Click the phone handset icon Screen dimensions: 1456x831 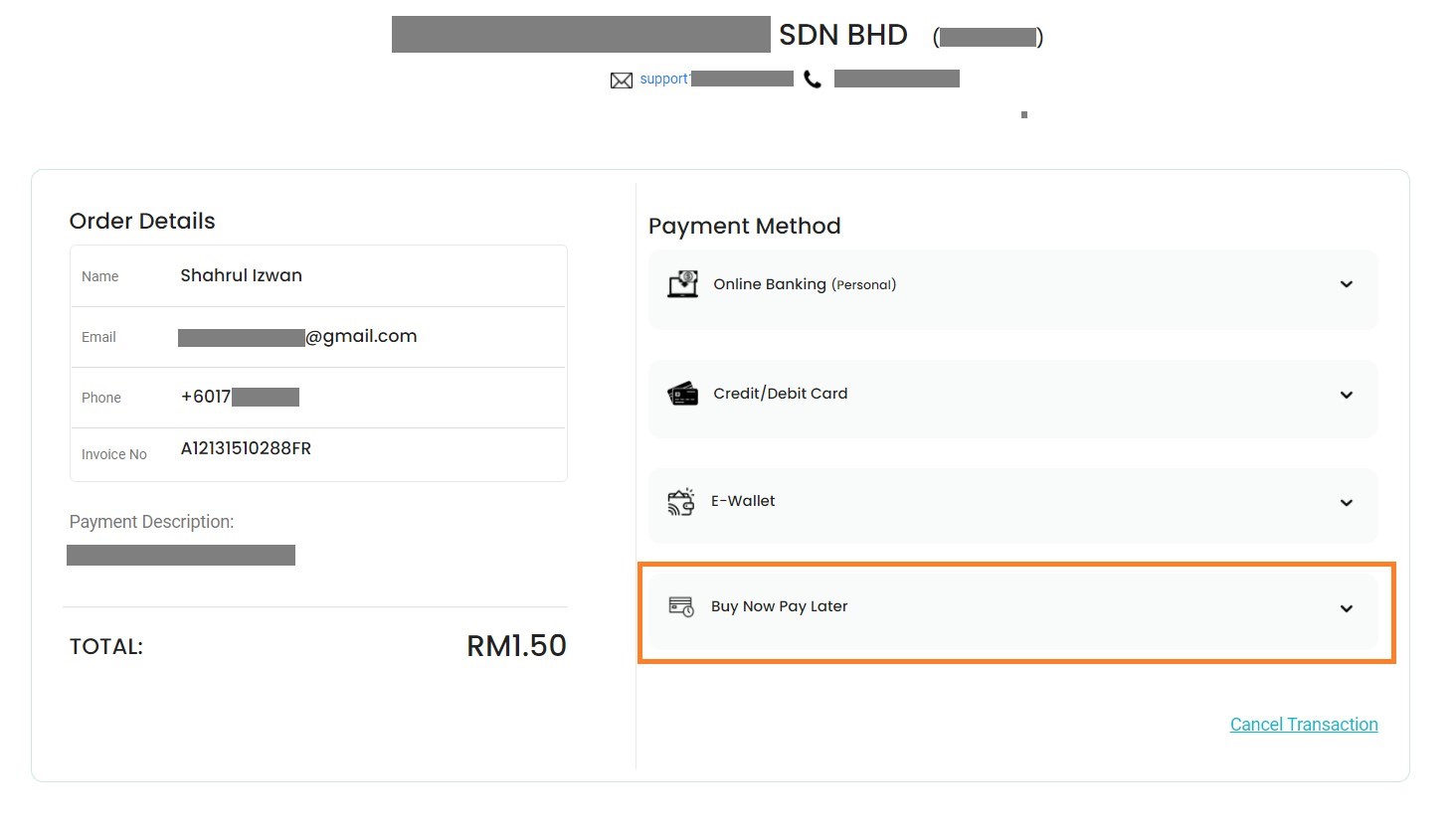(813, 80)
